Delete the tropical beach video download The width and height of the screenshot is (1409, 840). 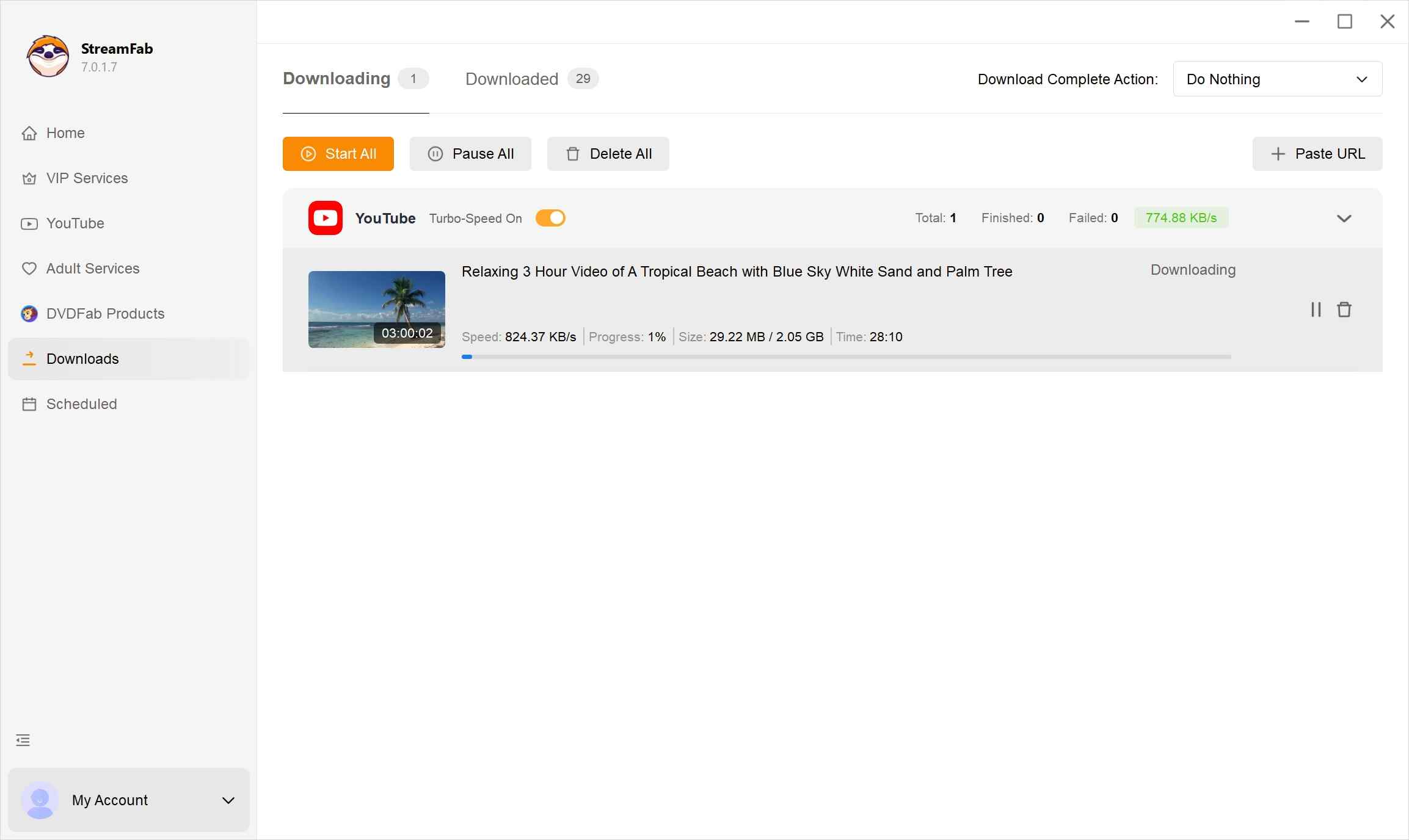click(1344, 310)
